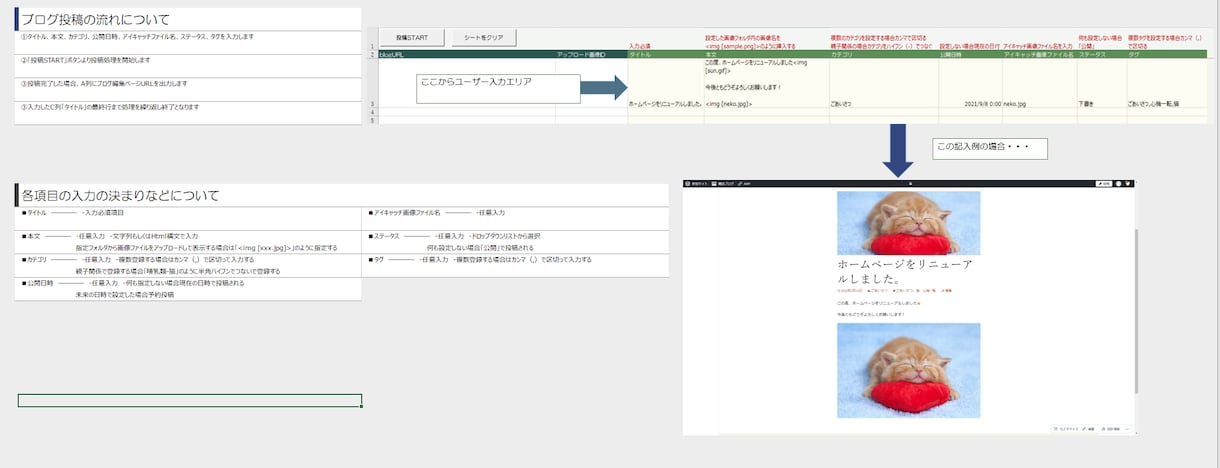
Task: Select the date cell 2021/9/8 0:00
Action: click(x=969, y=83)
